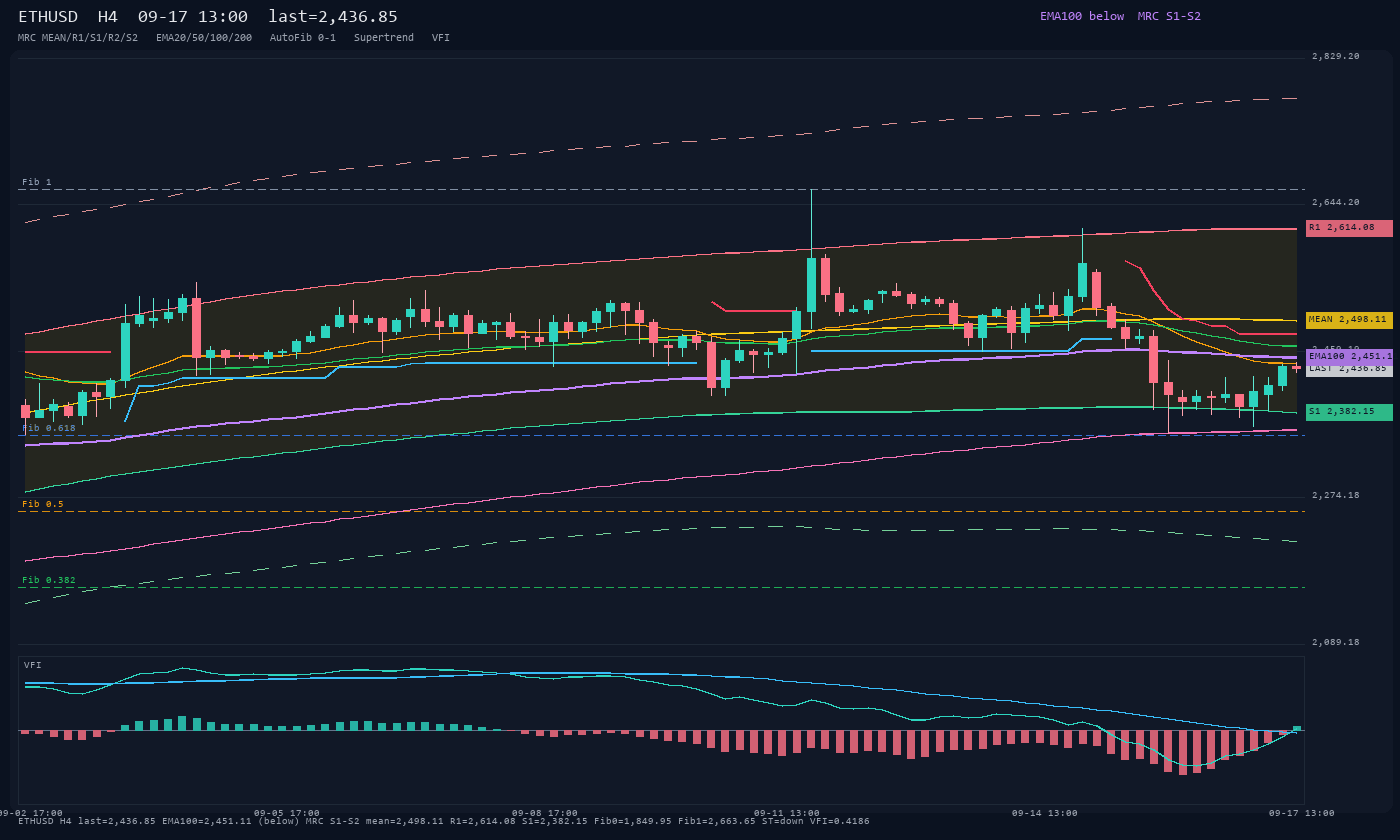This screenshot has width=1400, height=840.
Task: Click the VFI indicator label in header
Action: click(x=441, y=38)
